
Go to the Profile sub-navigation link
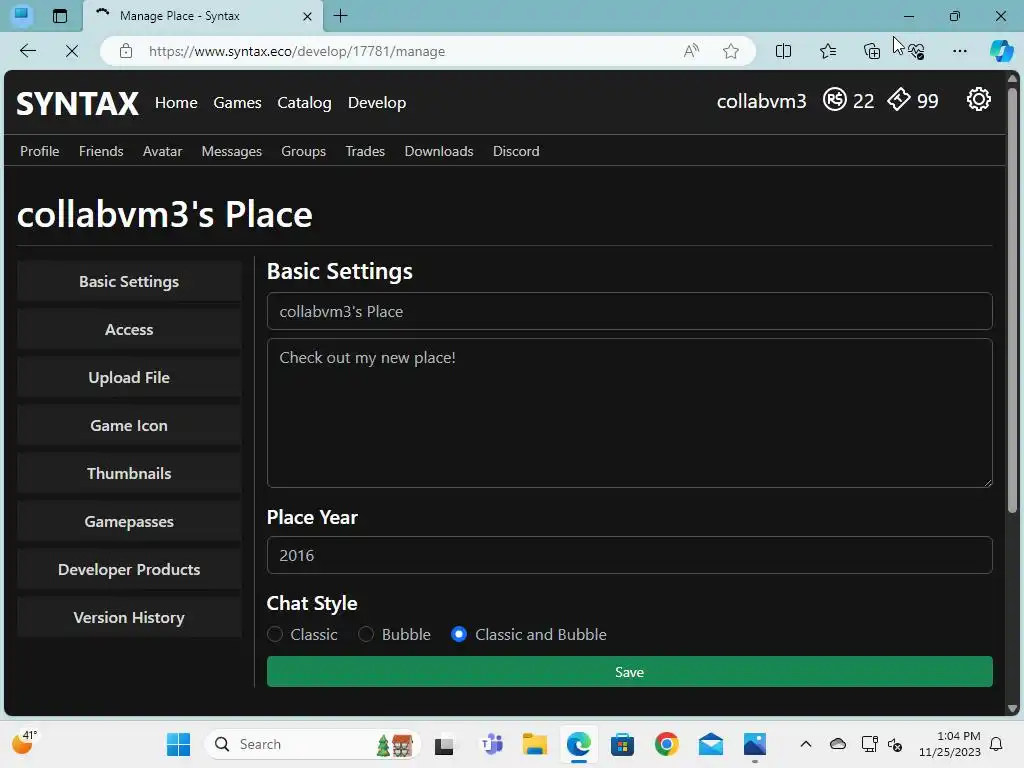39,151
